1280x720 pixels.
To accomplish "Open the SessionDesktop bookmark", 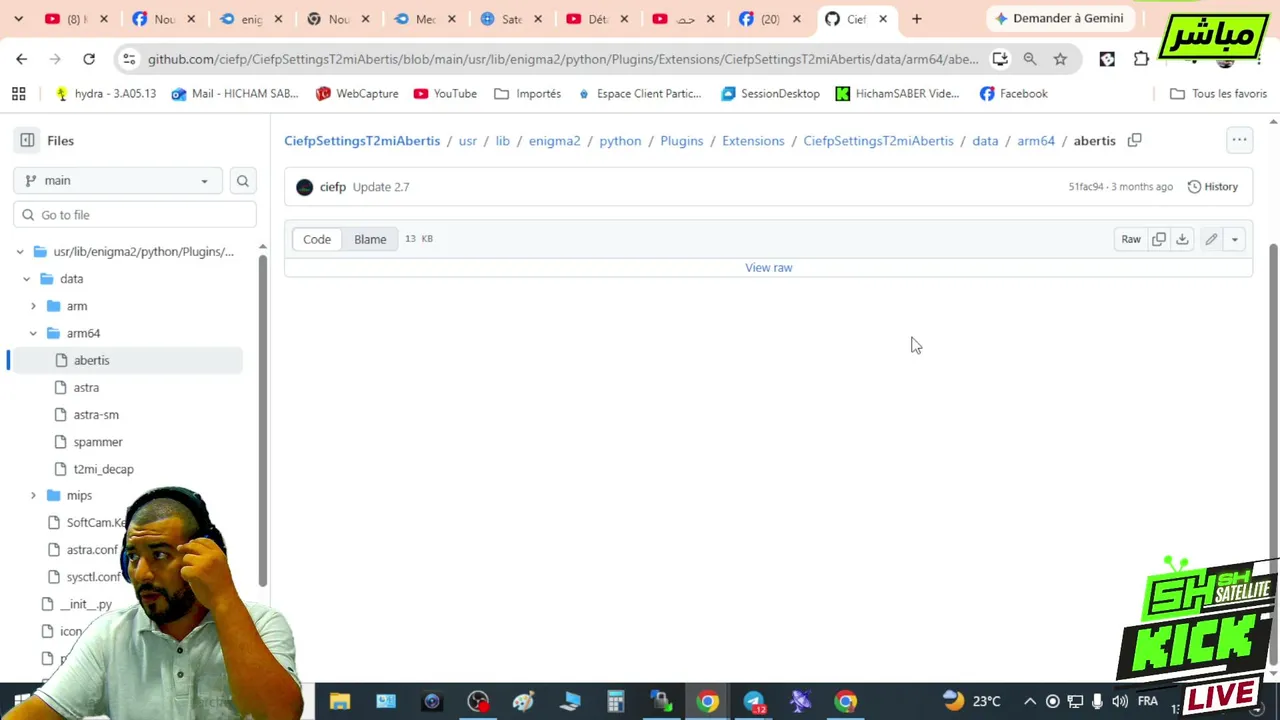I will click(x=770, y=94).
